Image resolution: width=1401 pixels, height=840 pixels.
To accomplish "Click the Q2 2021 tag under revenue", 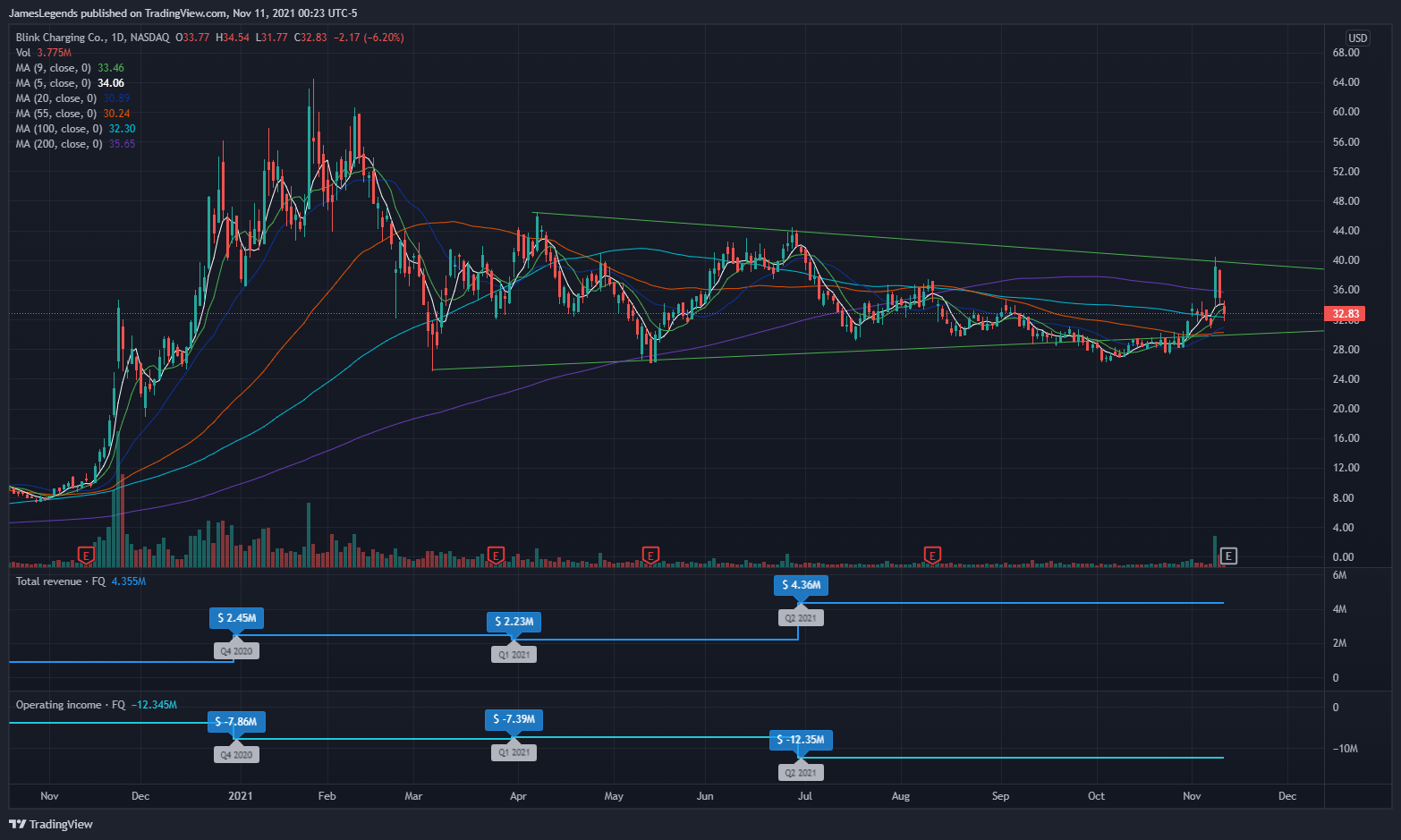I will [x=801, y=618].
